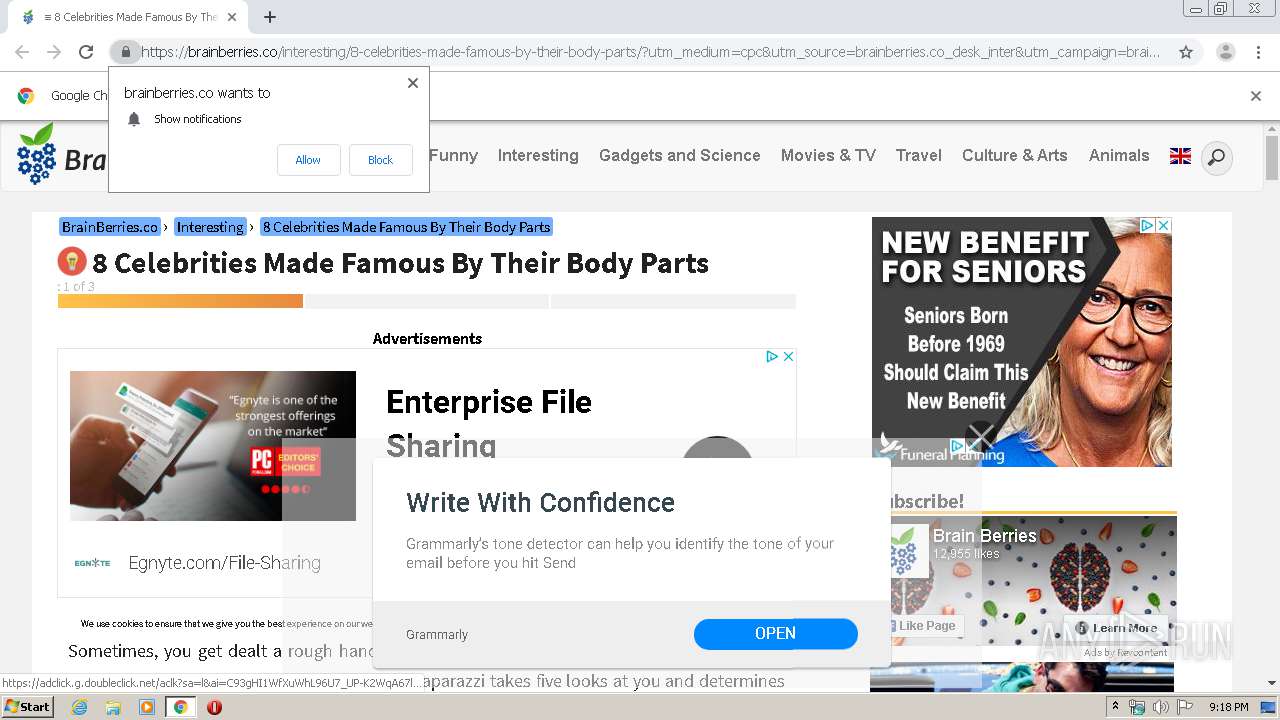1280x720 pixels.
Task: Like the Brain Berries Facebook page
Action: tap(925, 625)
